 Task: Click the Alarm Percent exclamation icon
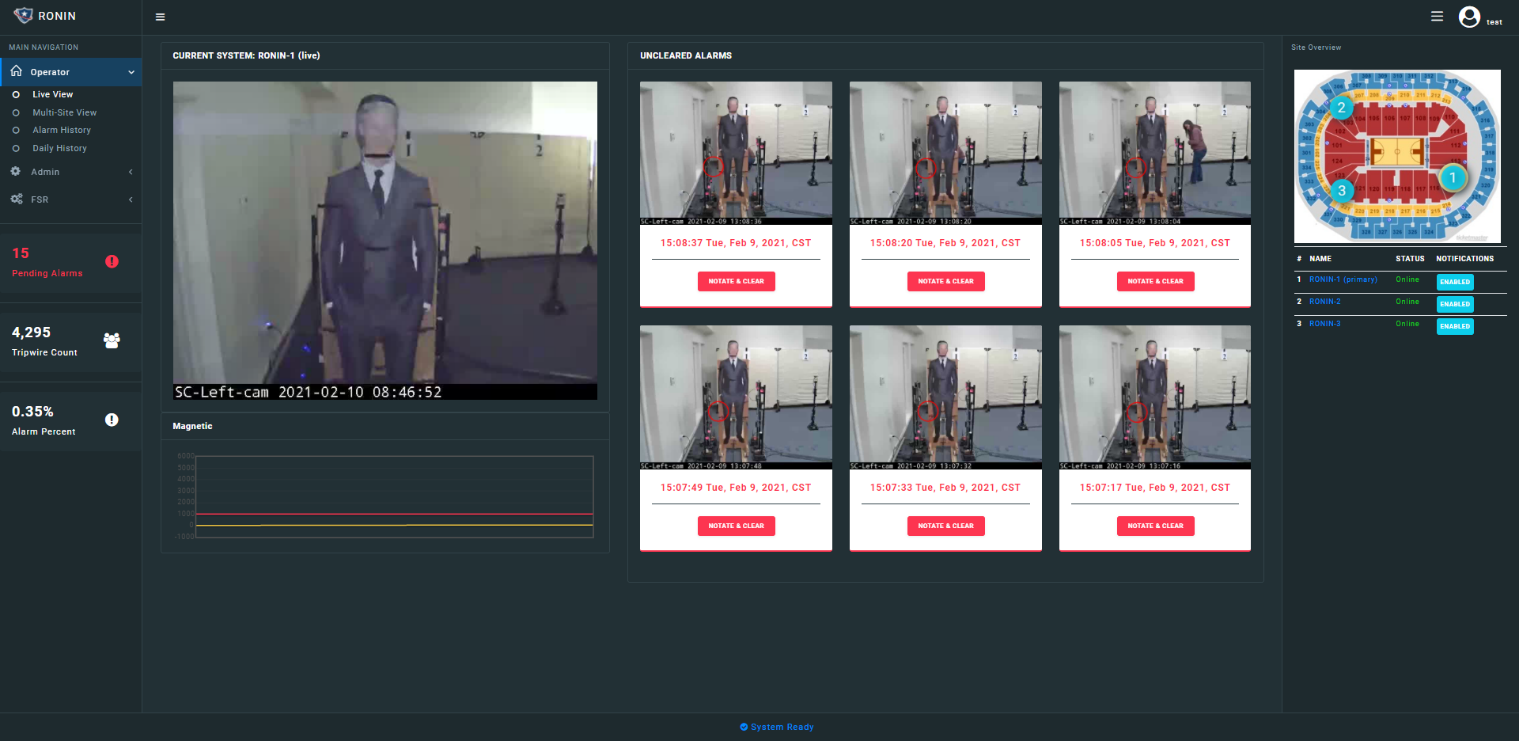111,419
